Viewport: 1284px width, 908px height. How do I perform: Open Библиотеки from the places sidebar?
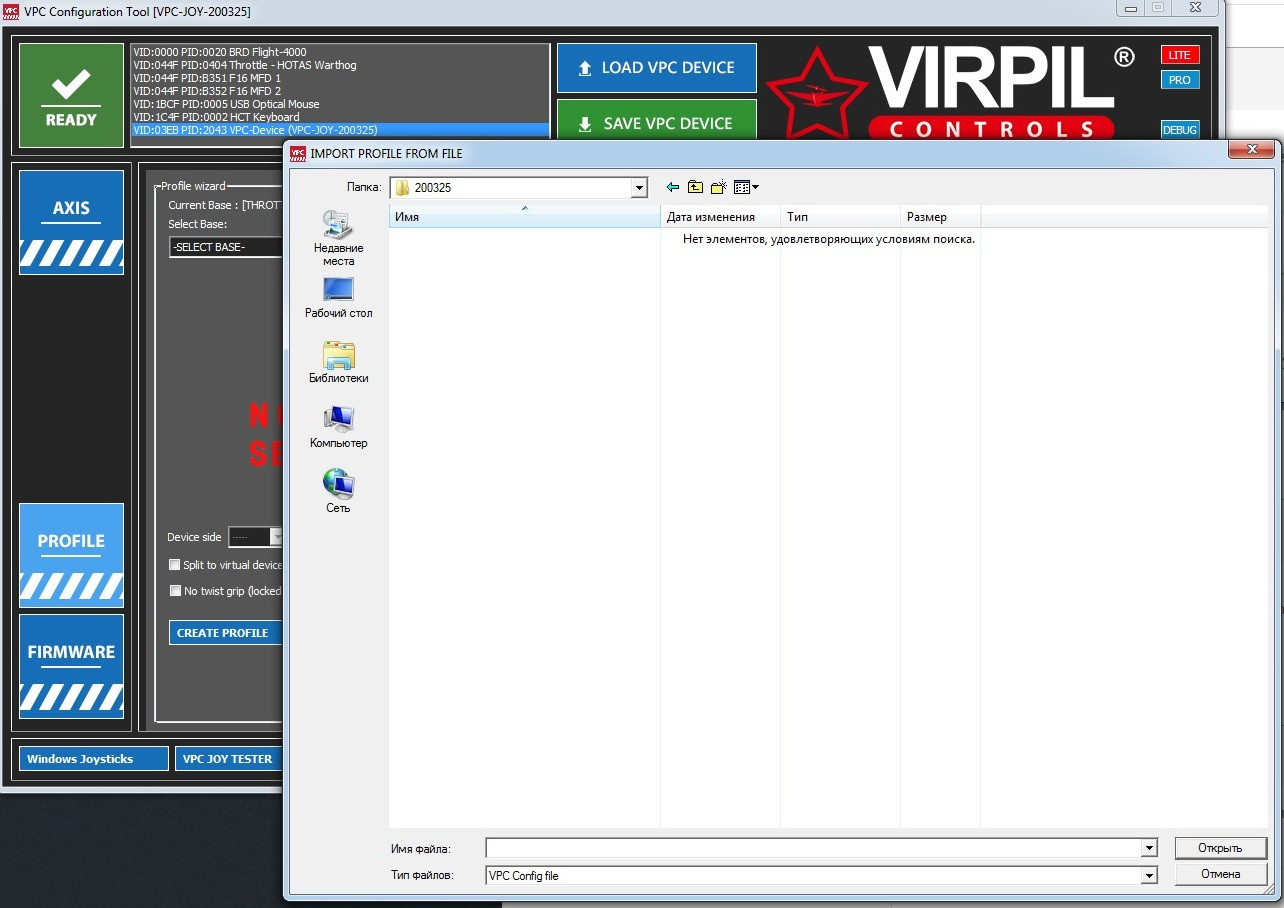pos(338,362)
